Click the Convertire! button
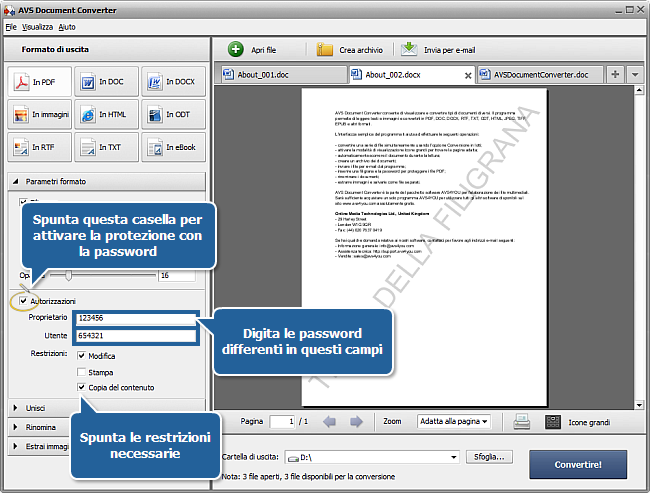Viewport: 650px width, 493px height. pyautogui.click(x=578, y=465)
